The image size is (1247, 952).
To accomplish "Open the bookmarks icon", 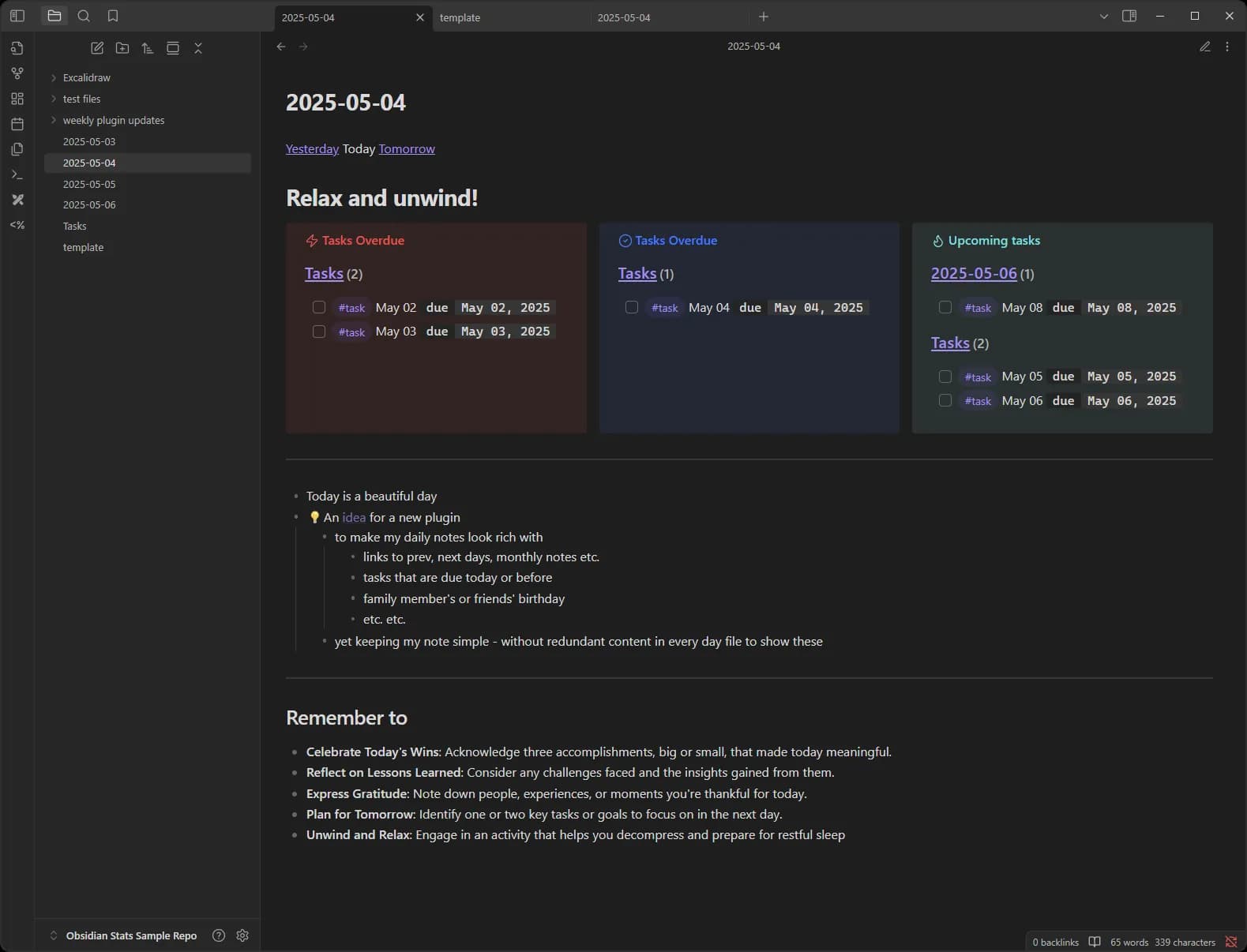I will point(113,16).
